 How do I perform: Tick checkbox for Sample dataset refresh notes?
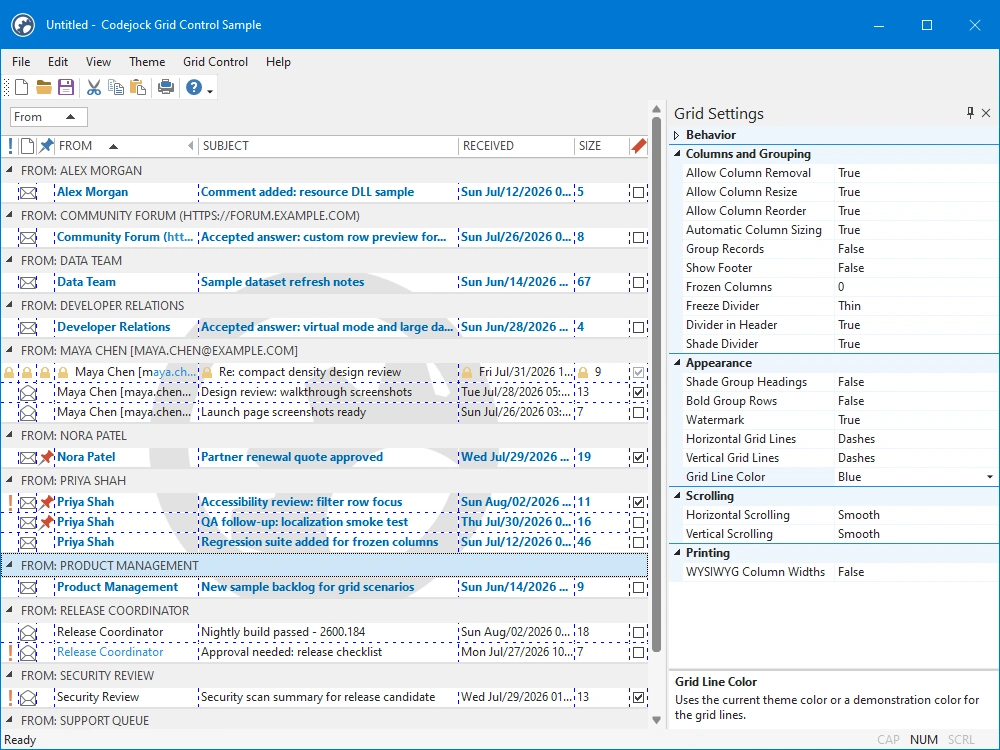[638, 283]
